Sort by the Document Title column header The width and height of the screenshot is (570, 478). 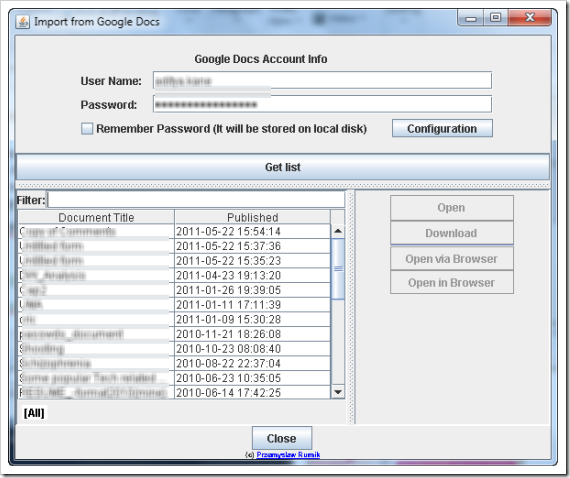point(96,217)
